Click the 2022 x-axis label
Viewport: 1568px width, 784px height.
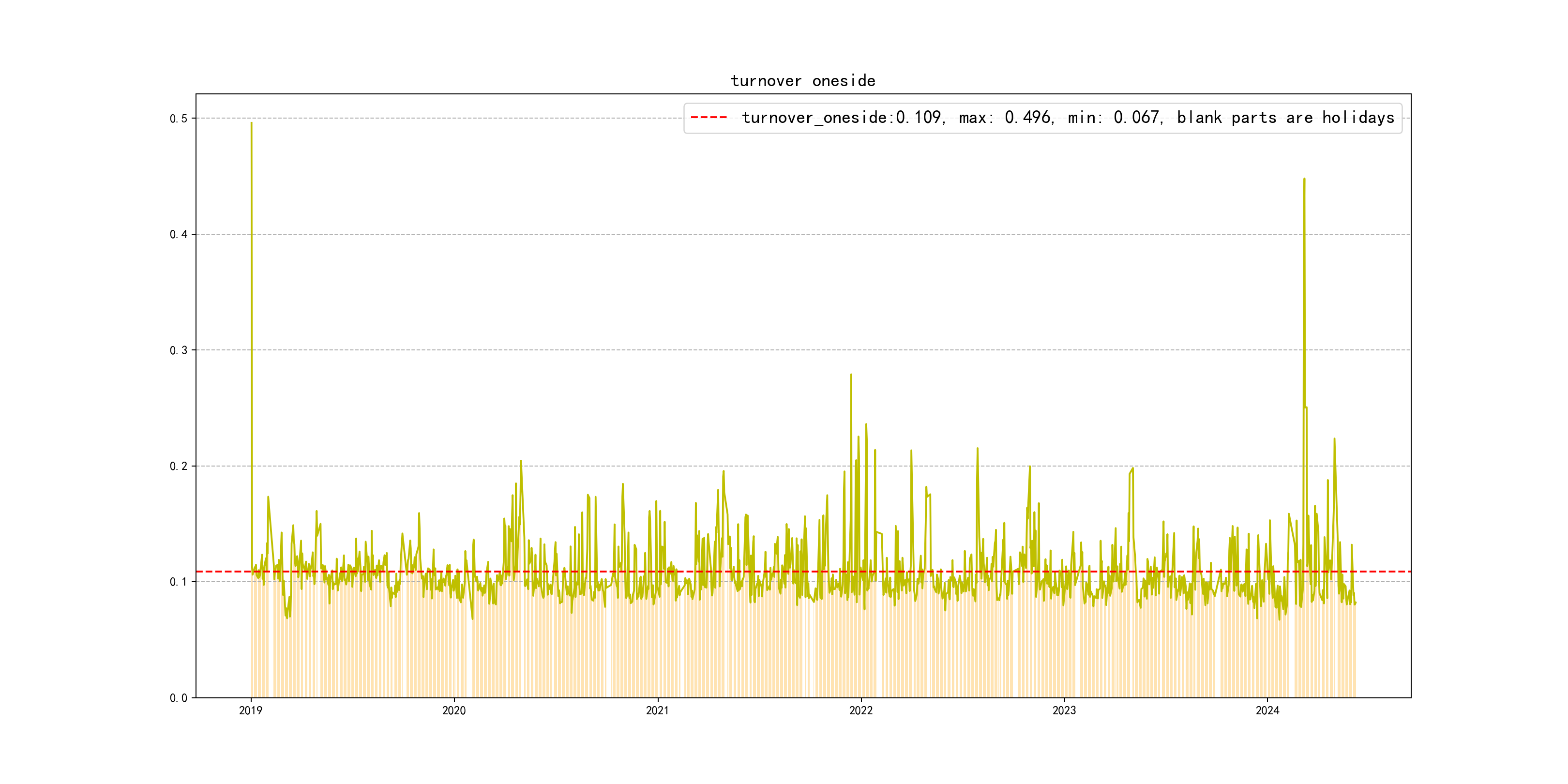[860, 710]
